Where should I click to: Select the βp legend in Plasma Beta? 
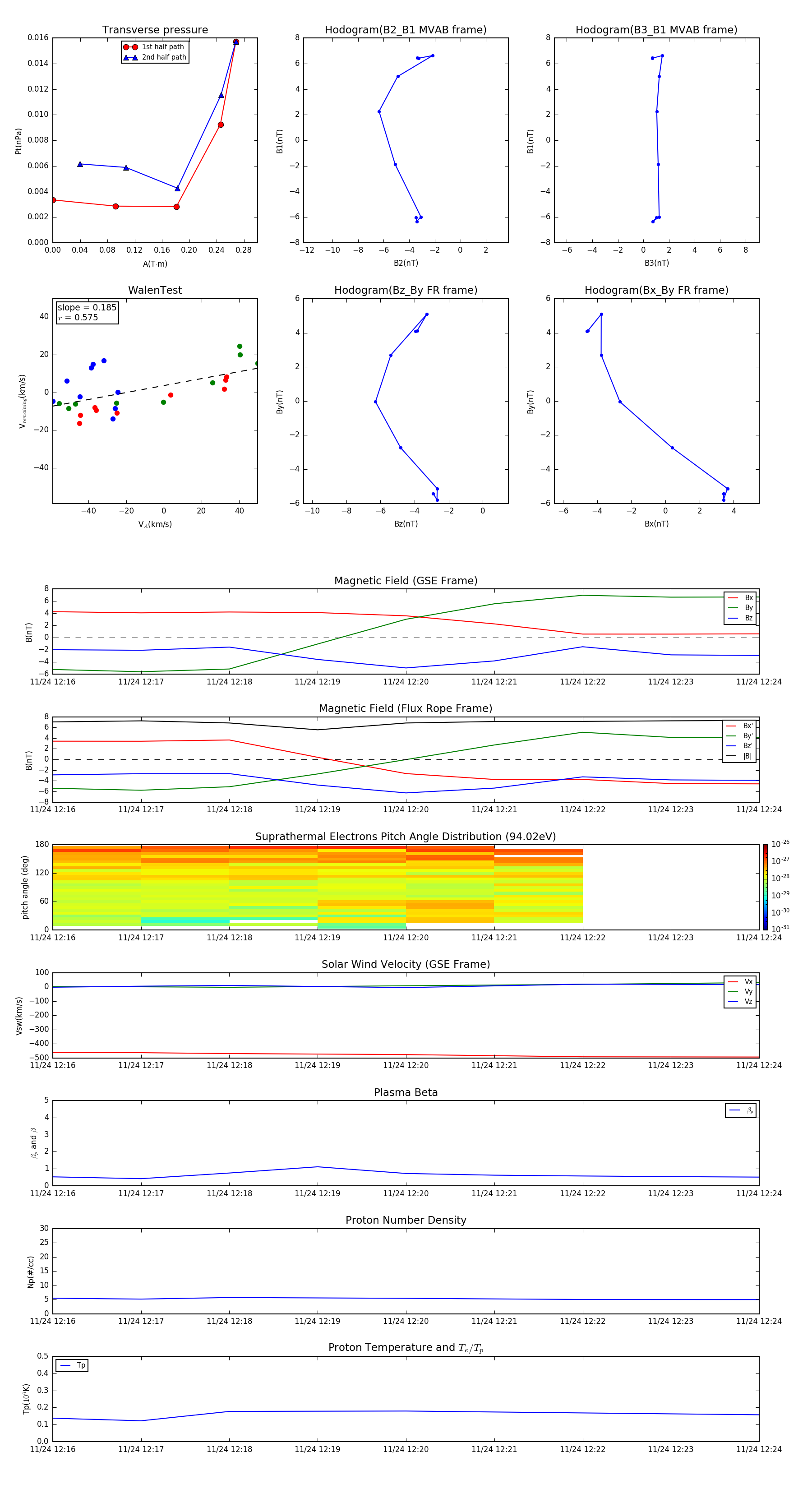741,1110
